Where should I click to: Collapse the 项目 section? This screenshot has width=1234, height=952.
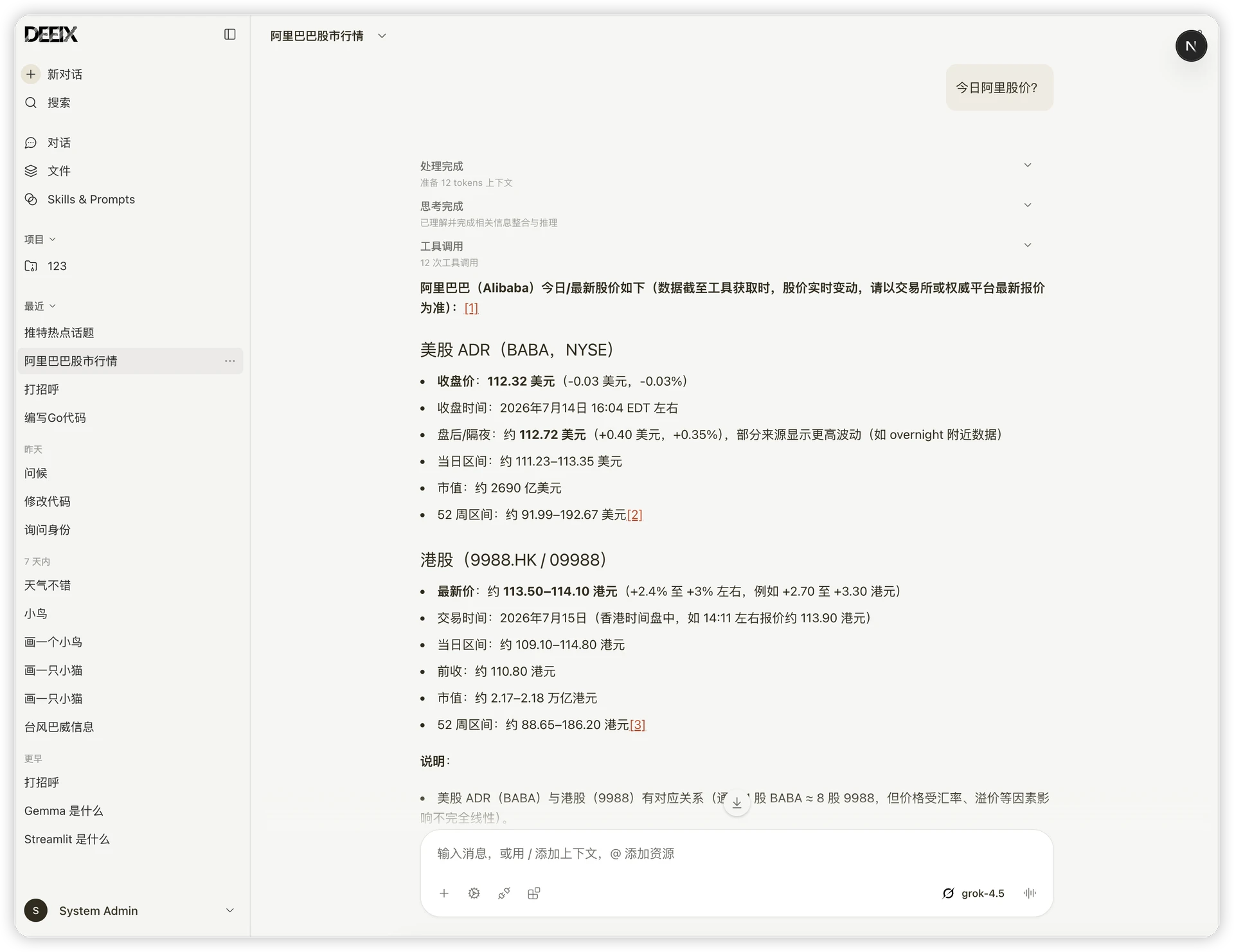40,239
